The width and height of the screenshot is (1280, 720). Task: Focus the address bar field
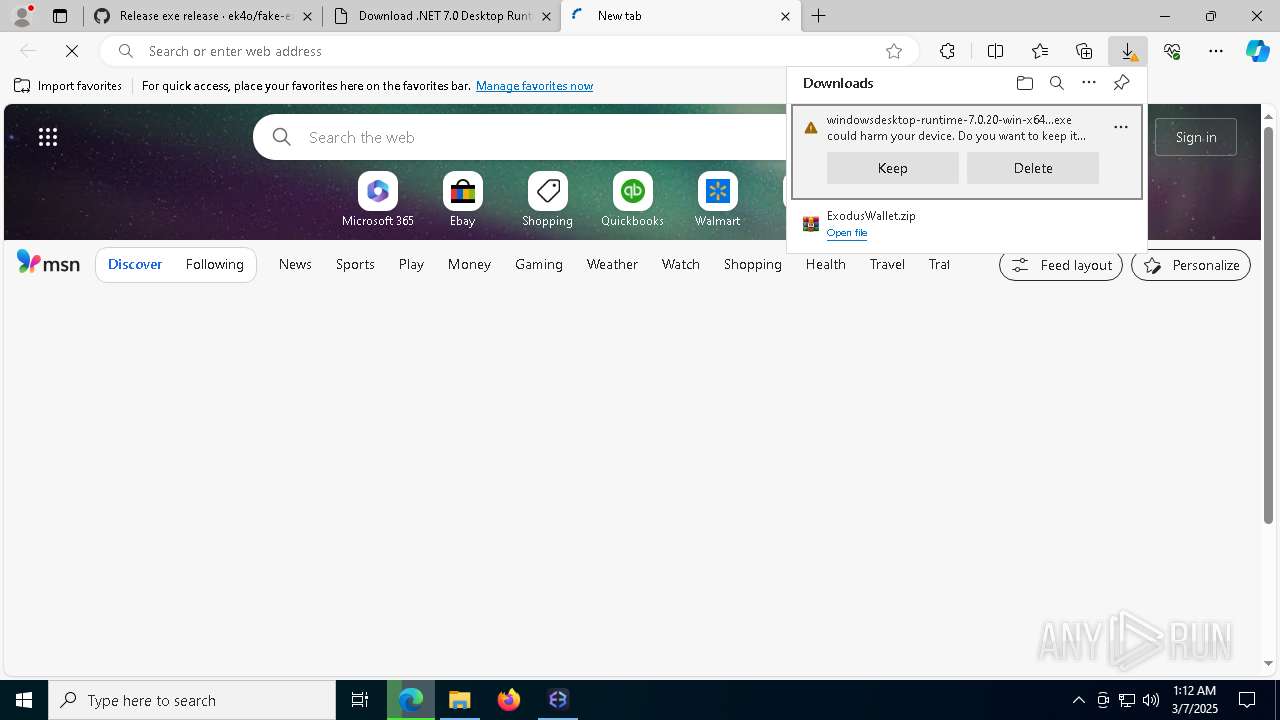coord(508,51)
